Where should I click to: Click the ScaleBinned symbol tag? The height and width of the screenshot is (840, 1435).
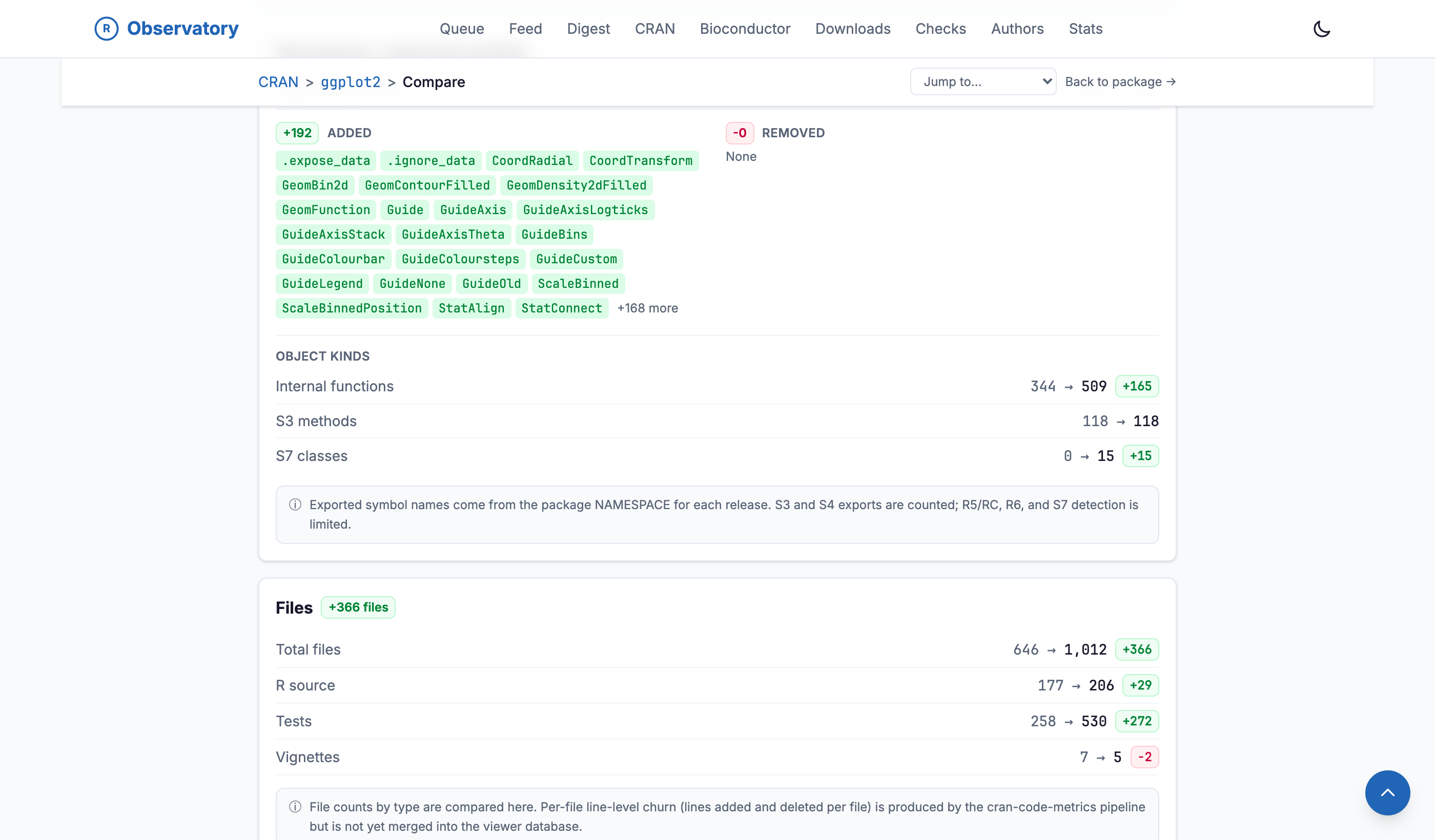pos(578,283)
